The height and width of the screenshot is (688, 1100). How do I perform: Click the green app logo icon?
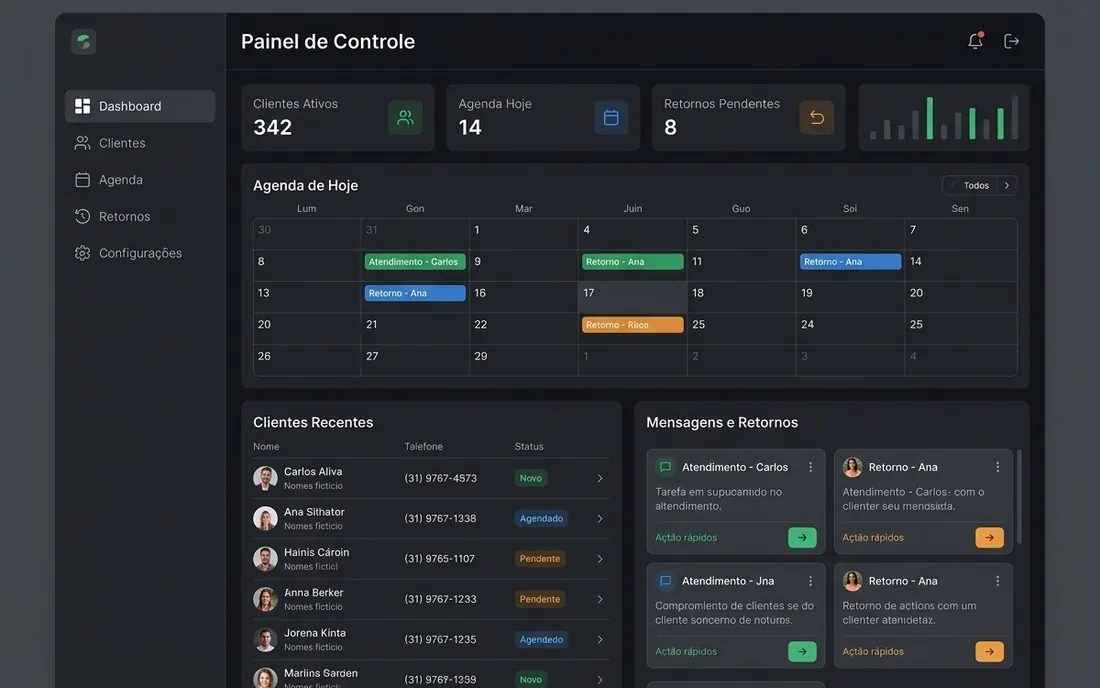(83, 41)
